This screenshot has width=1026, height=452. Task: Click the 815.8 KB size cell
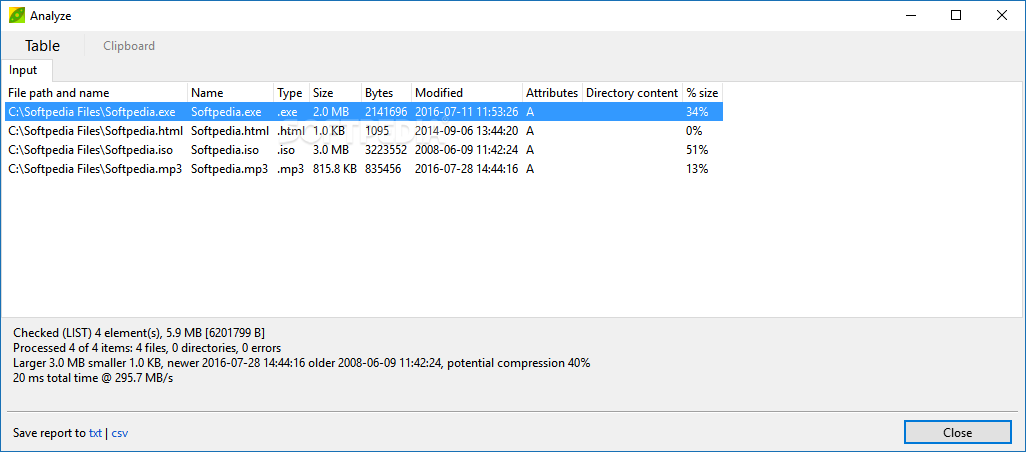(335, 169)
